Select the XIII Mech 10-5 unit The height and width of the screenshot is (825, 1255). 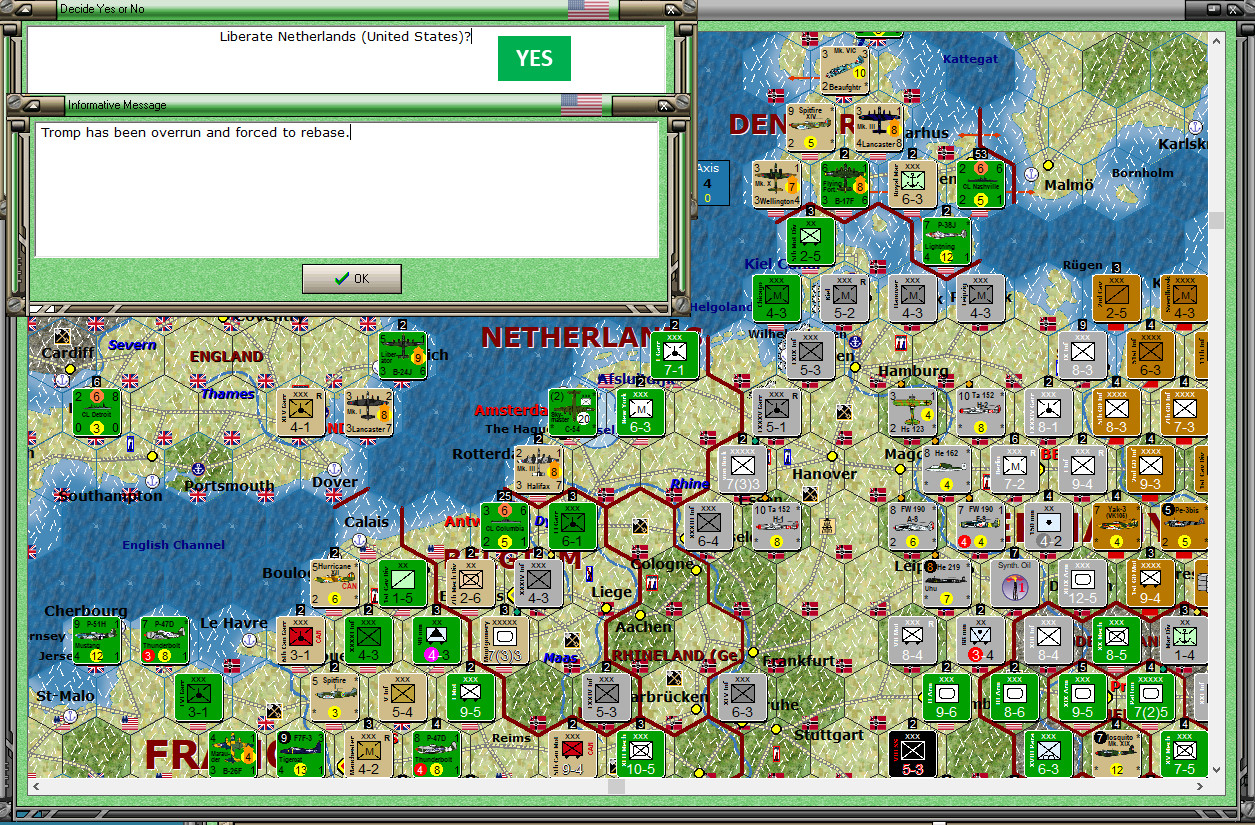(641, 755)
